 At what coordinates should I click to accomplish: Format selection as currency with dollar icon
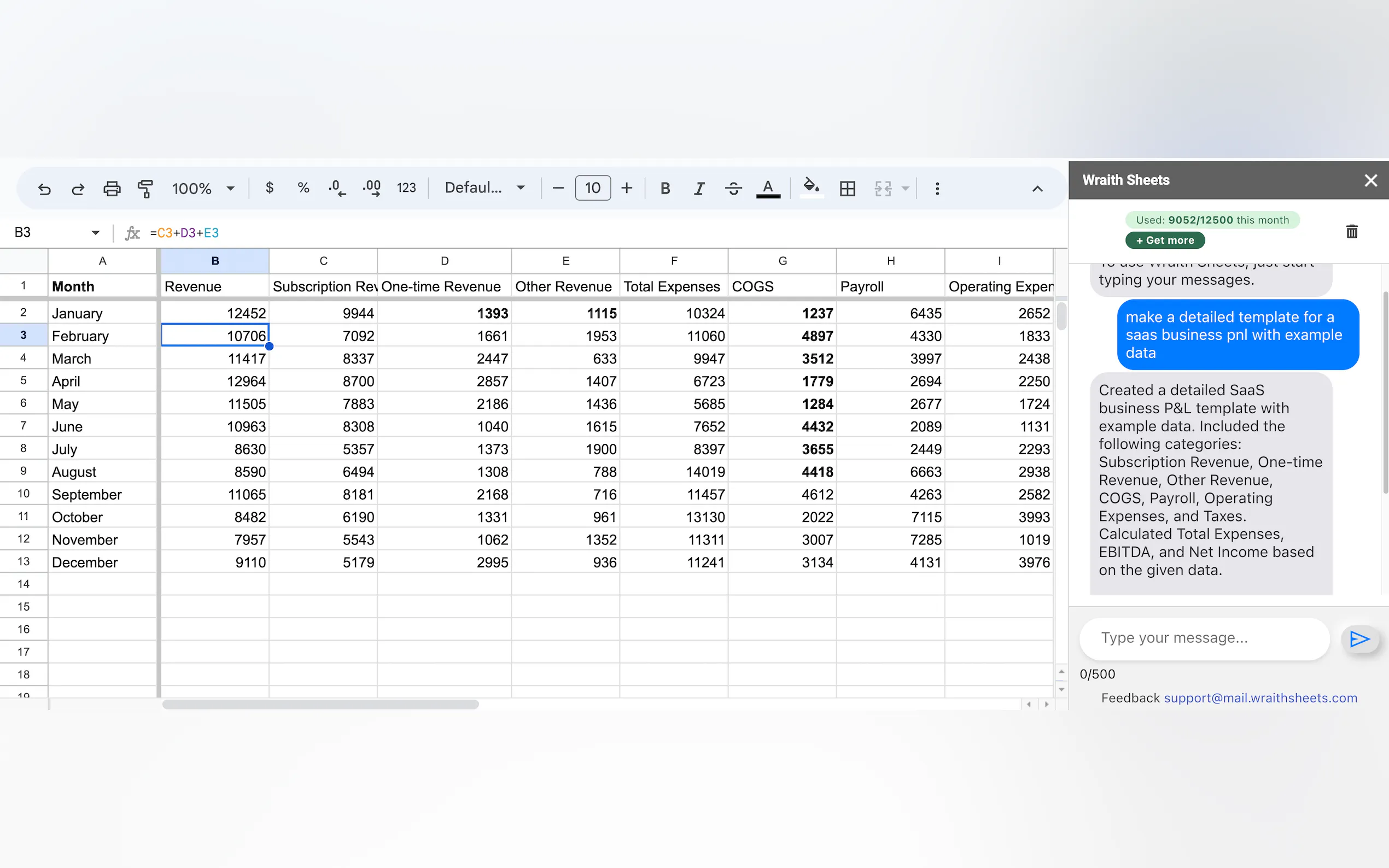pyautogui.click(x=269, y=187)
